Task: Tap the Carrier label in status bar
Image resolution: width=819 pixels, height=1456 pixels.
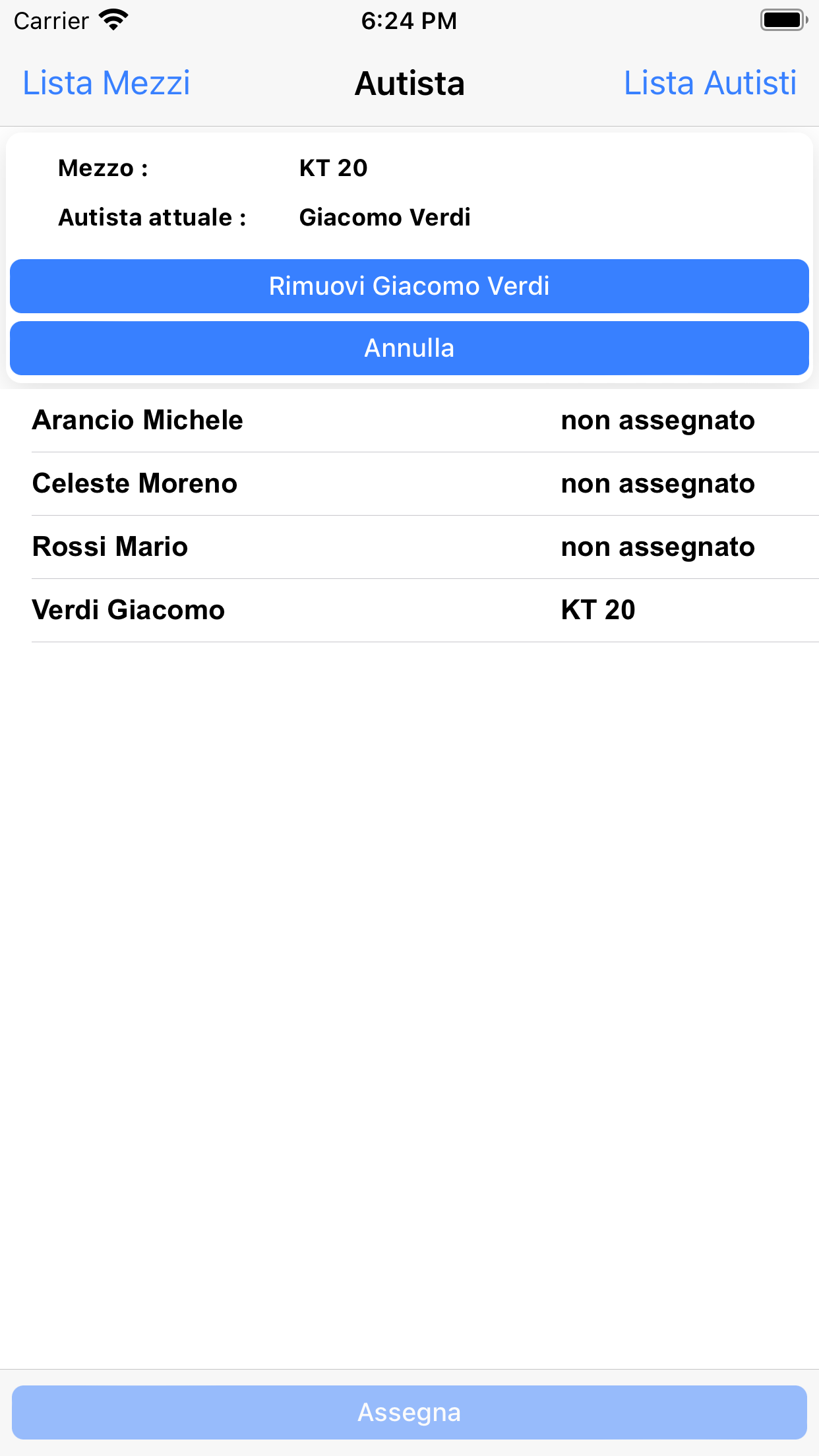Action: [51, 21]
